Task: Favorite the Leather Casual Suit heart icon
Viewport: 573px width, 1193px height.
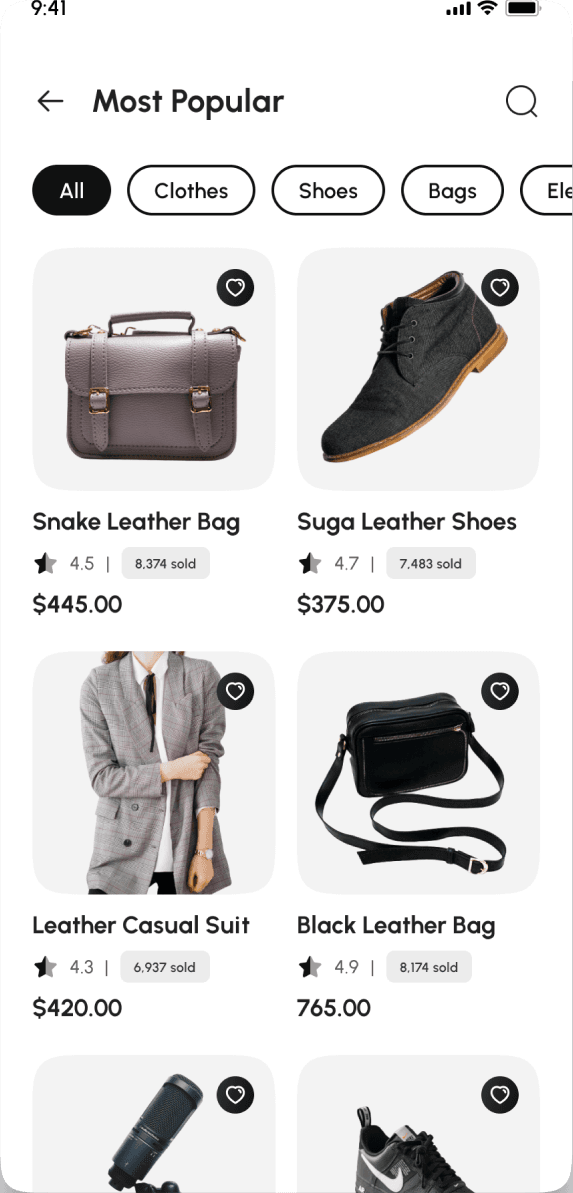Action: (235, 691)
